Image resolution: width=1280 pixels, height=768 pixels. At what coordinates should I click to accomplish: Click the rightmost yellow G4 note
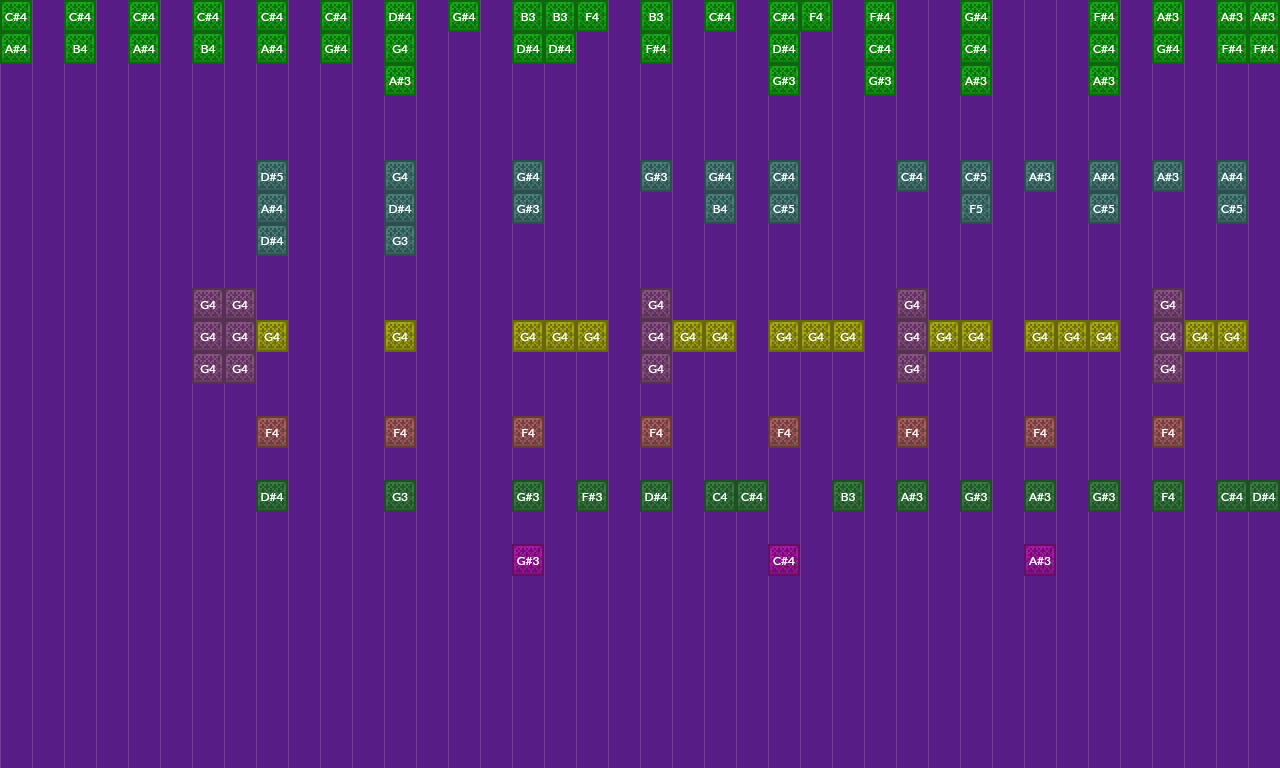click(1232, 336)
